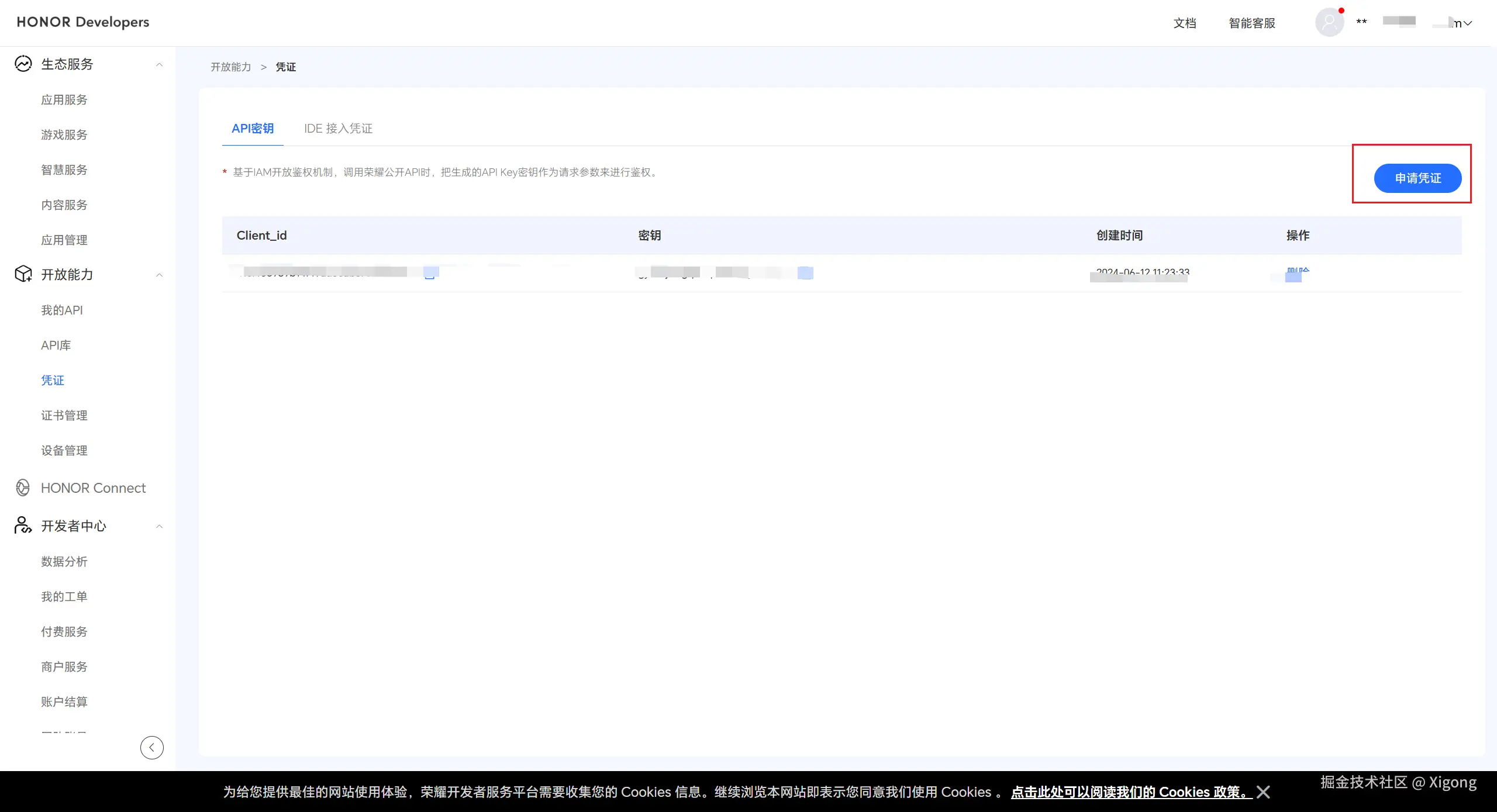Collapse sidebar with the circular arrow button
The width and height of the screenshot is (1497, 812).
click(x=152, y=747)
